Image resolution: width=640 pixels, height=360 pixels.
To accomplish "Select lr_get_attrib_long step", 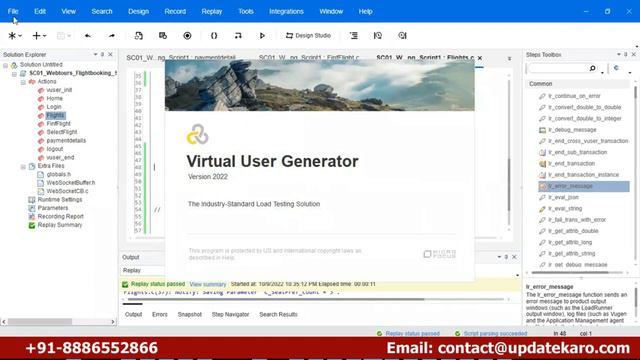I will pyautogui.click(x=570, y=242).
